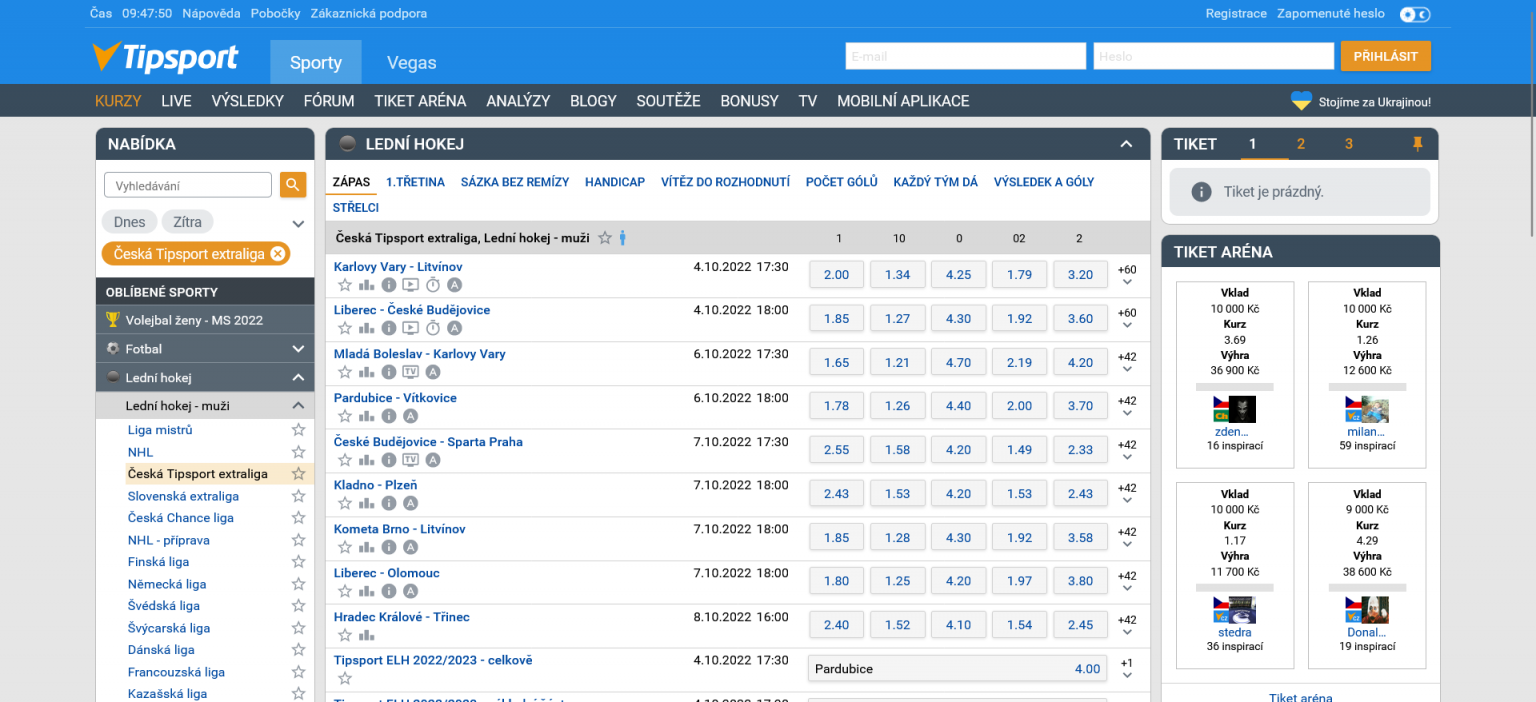The height and width of the screenshot is (702, 1536).
Task: Click the E-mail input field
Action: tap(964, 56)
